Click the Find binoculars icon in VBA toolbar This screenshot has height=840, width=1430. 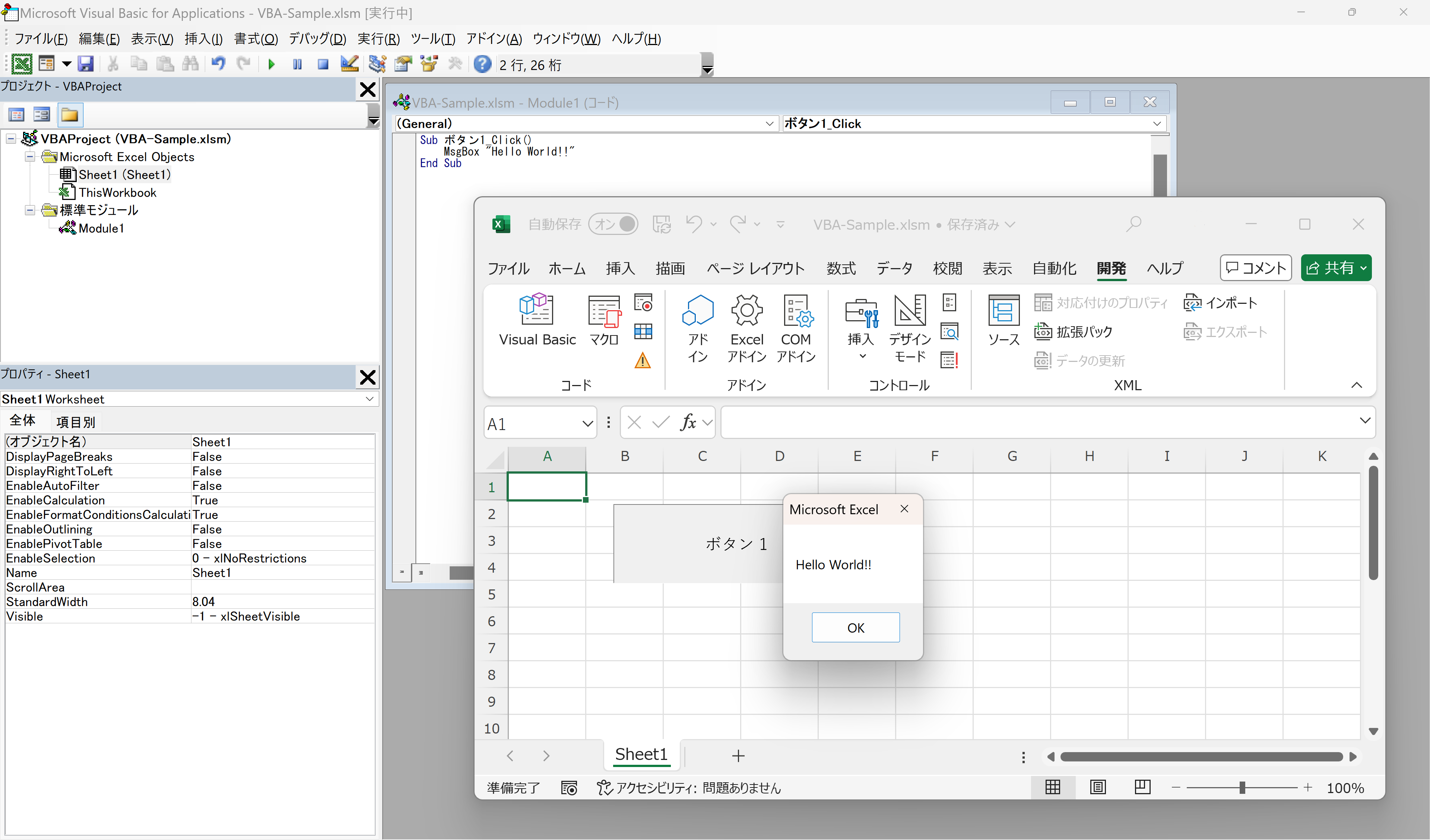point(191,64)
